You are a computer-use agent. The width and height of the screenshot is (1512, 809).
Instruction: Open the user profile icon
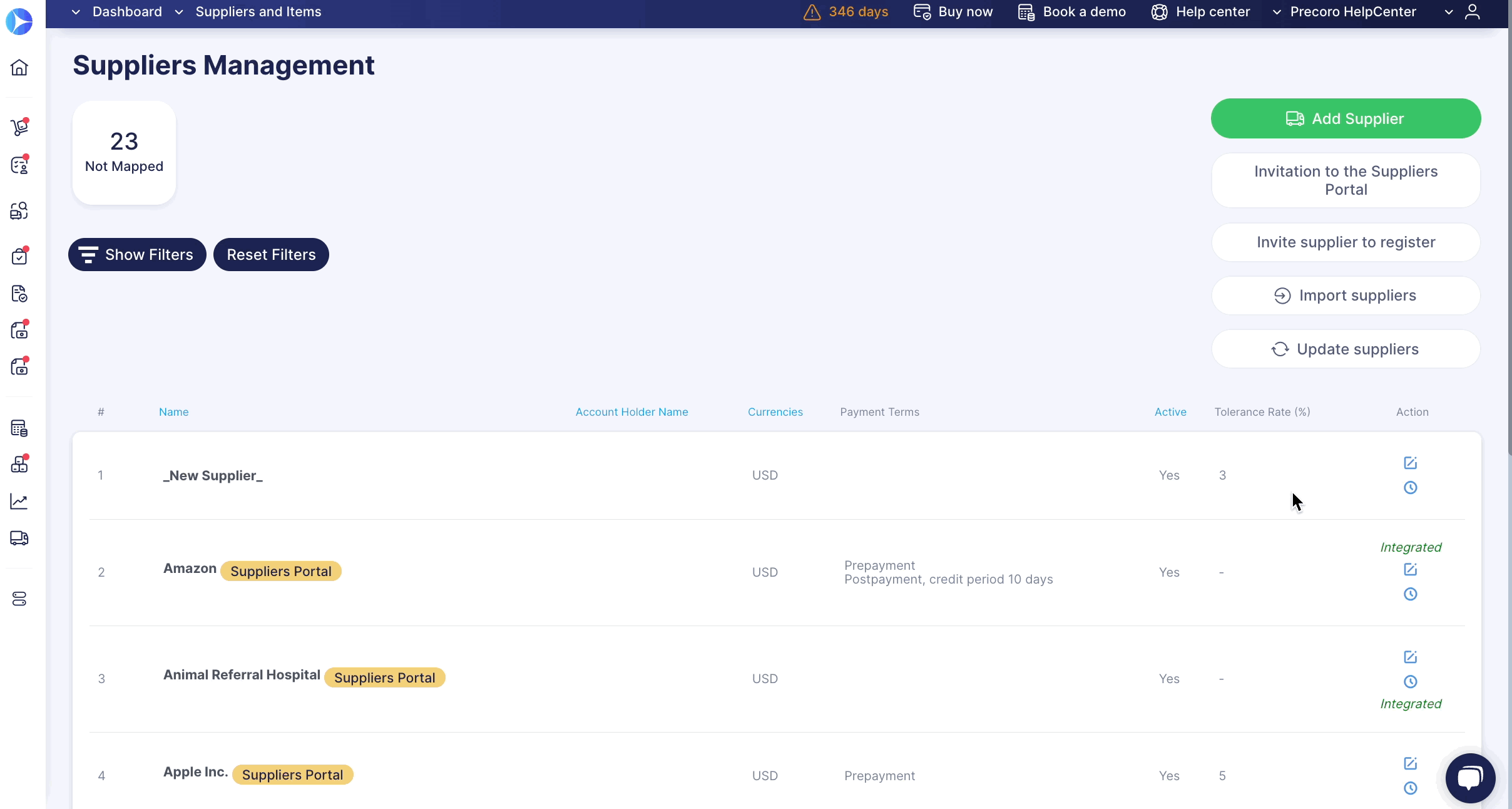(1473, 12)
